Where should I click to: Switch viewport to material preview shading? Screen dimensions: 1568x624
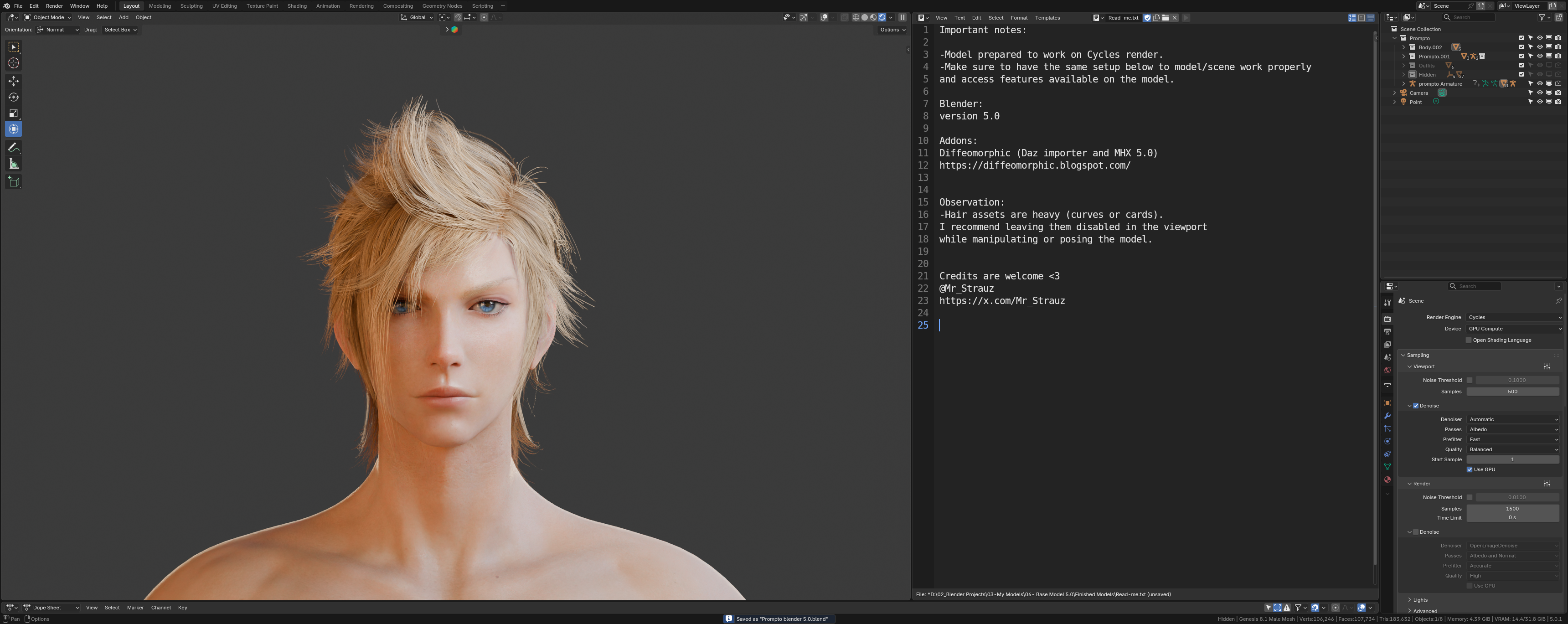click(873, 18)
